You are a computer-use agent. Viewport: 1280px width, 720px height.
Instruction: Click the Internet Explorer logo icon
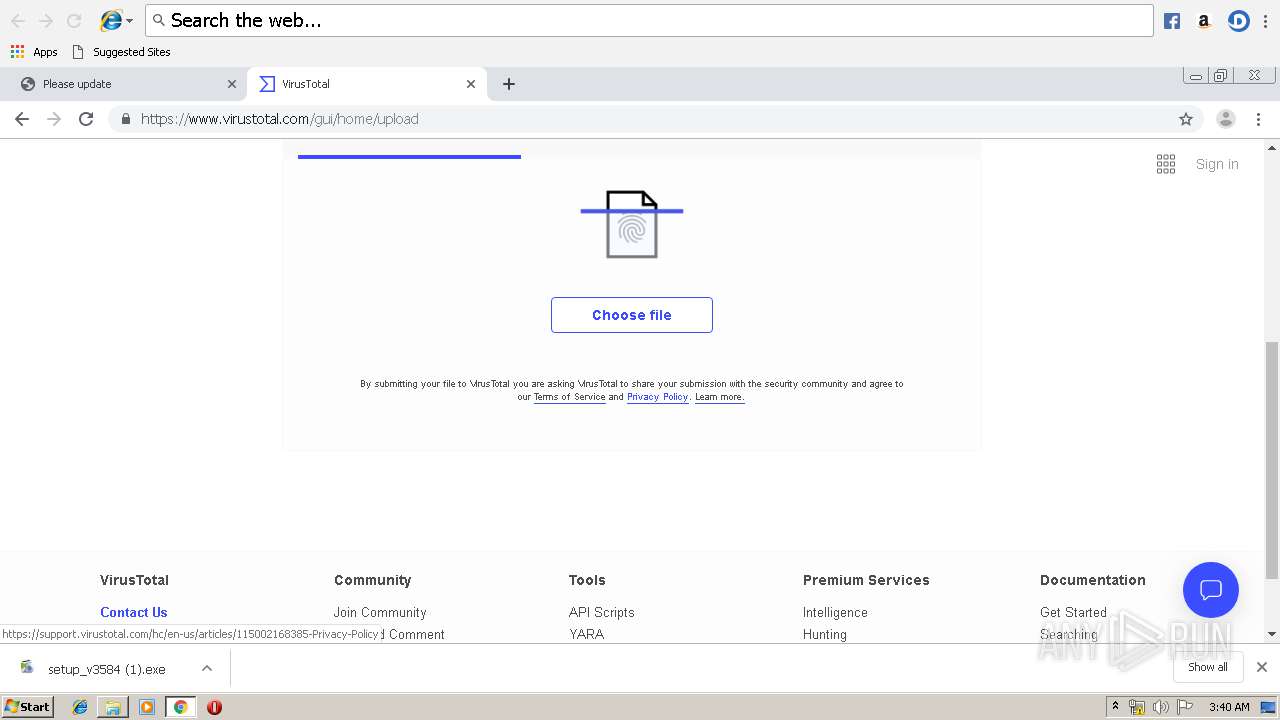[x=111, y=20]
